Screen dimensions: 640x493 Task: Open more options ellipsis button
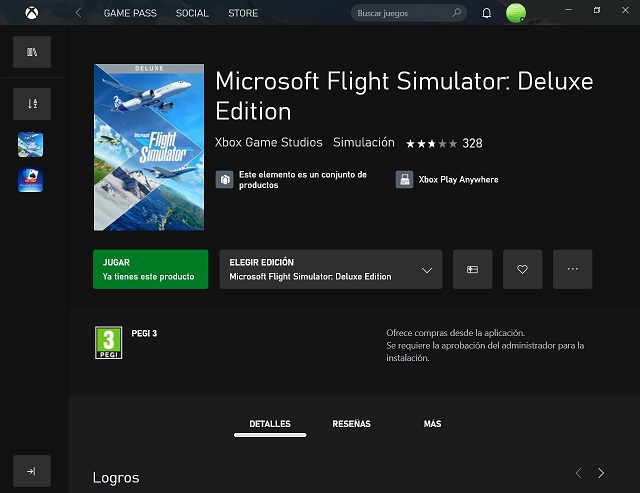pyautogui.click(x=573, y=269)
